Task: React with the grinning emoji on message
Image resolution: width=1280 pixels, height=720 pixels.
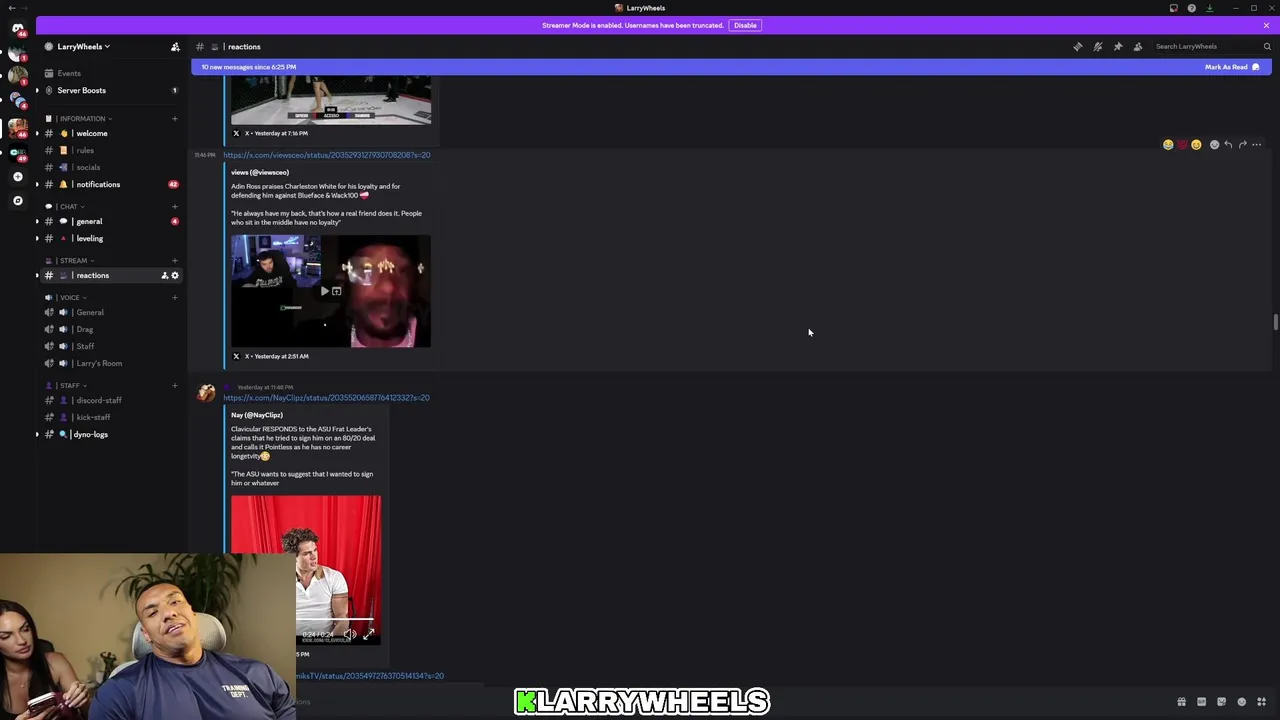Action: [x=1196, y=145]
